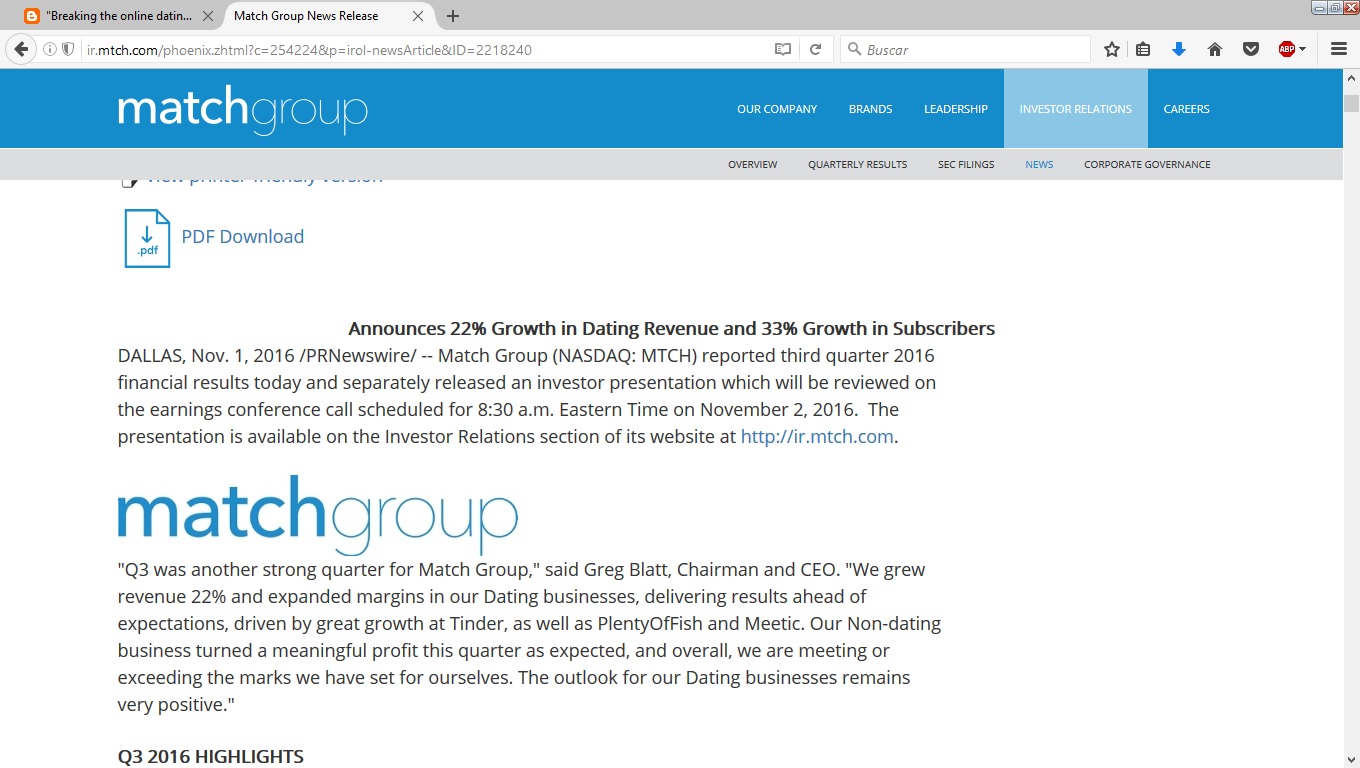Screen dimensions: 1360x768
Task: Go to SEC FILINGS sub-navigation link
Action: [966, 164]
